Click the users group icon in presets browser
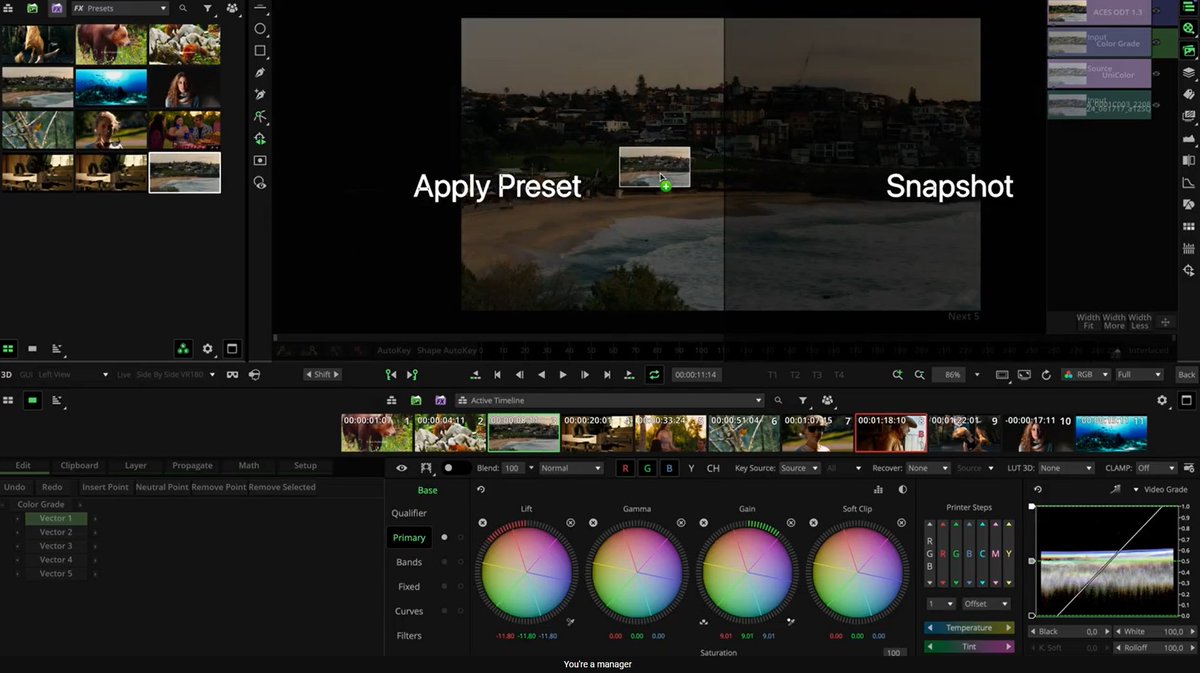1200x673 pixels. pos(232,8)
